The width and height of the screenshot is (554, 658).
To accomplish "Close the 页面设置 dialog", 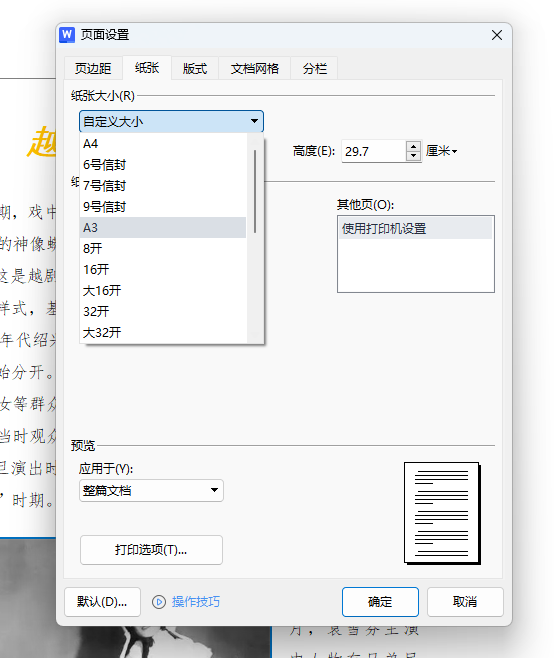I will click(x=497, y=35).
